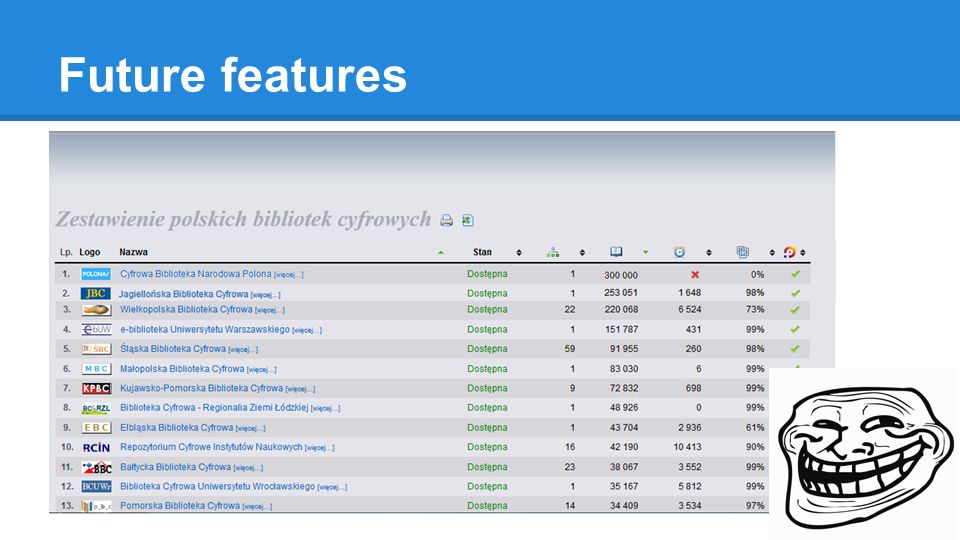Click the 0% percentage cell
960x540 pixels.
(x=757, y=274)
